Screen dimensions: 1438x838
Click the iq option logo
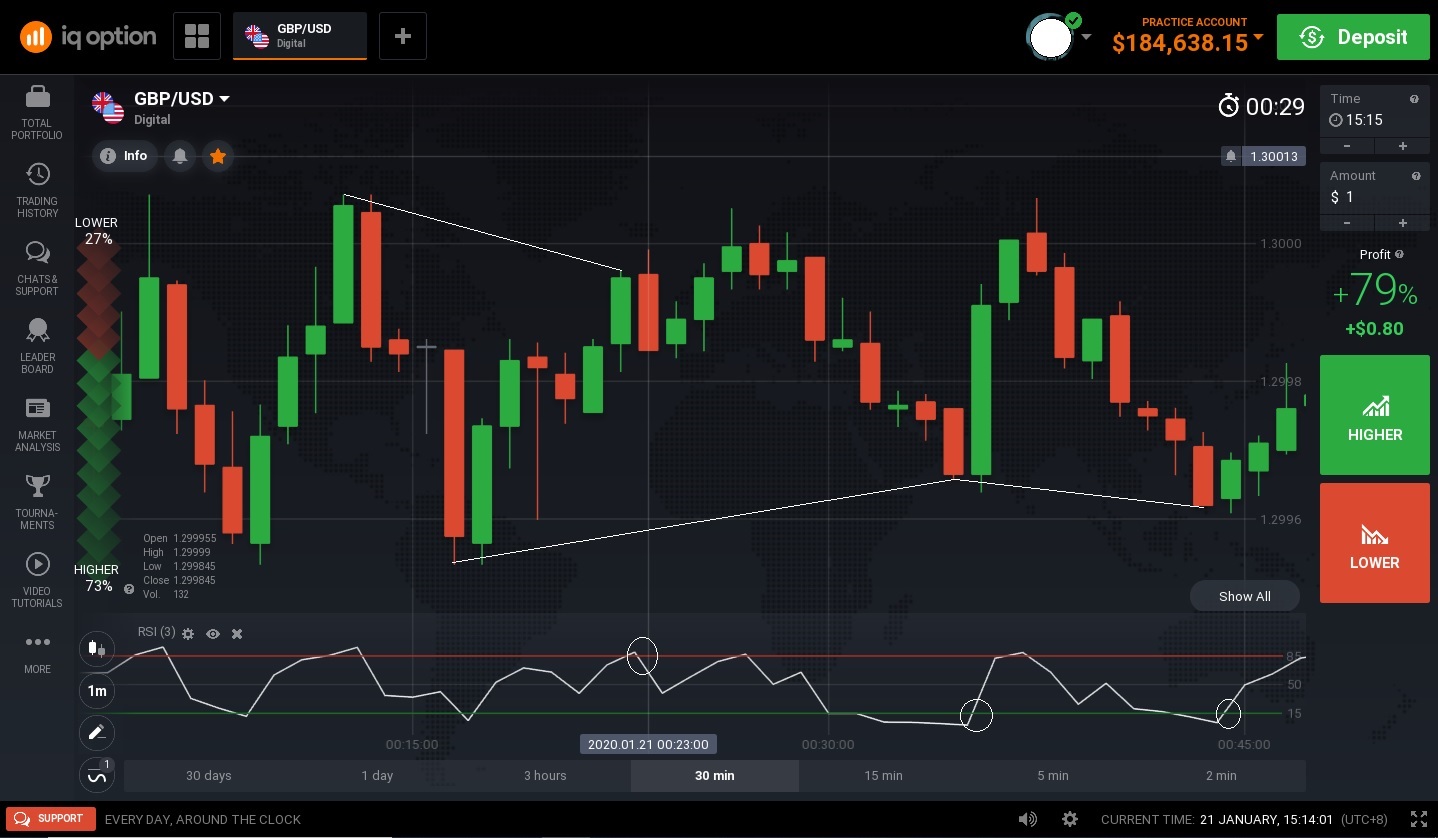(88, 37)
